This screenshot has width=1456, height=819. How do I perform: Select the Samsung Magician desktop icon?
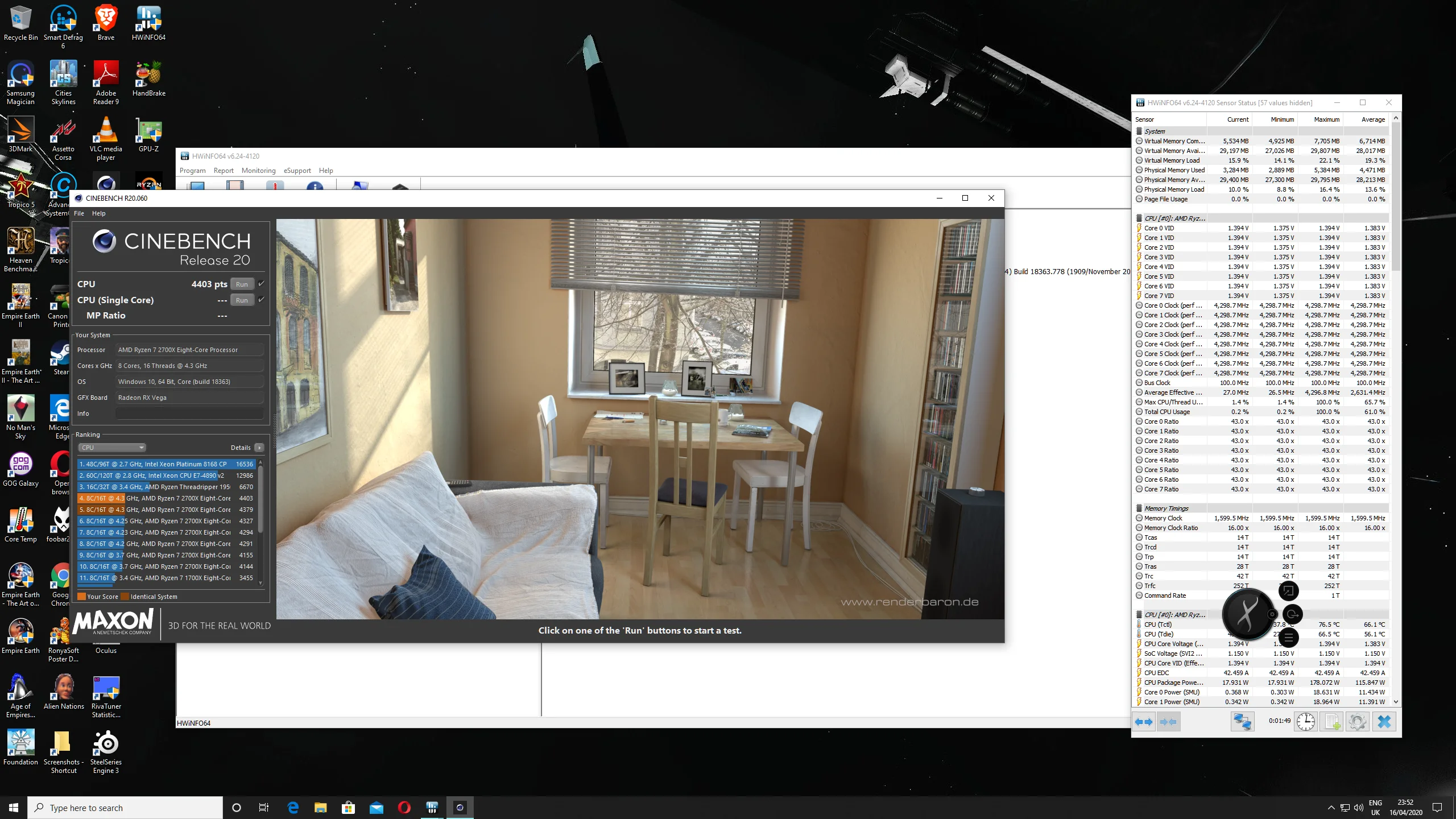(x=20, y=84)
